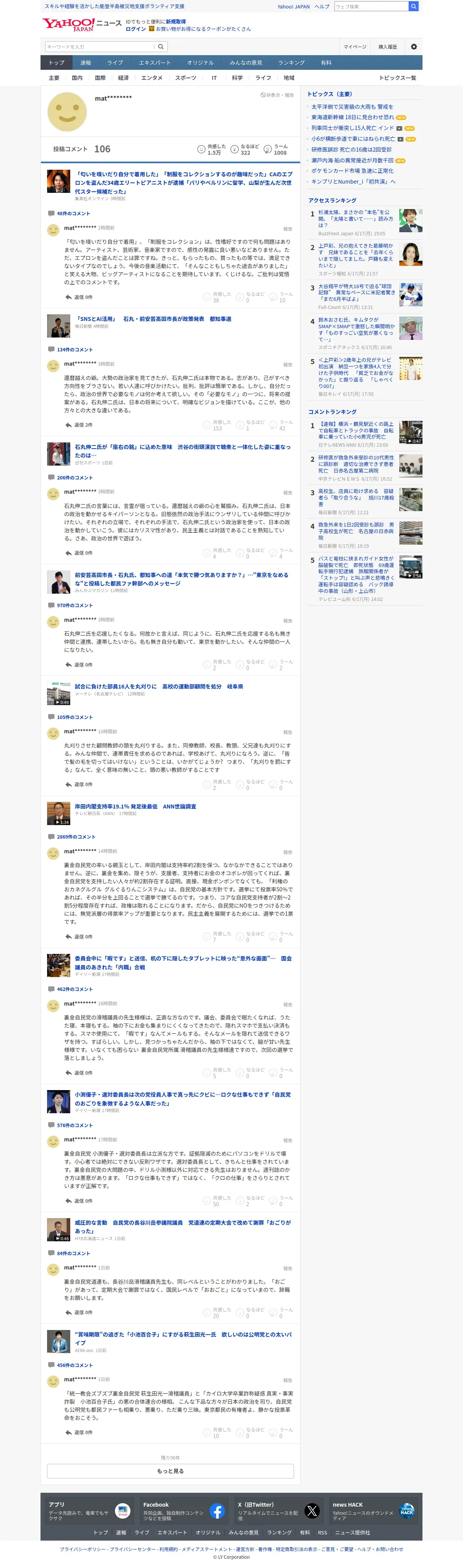This screenshot has height=1568, width=463.
Task: Click the ログイン link
Action: point(135,29)
